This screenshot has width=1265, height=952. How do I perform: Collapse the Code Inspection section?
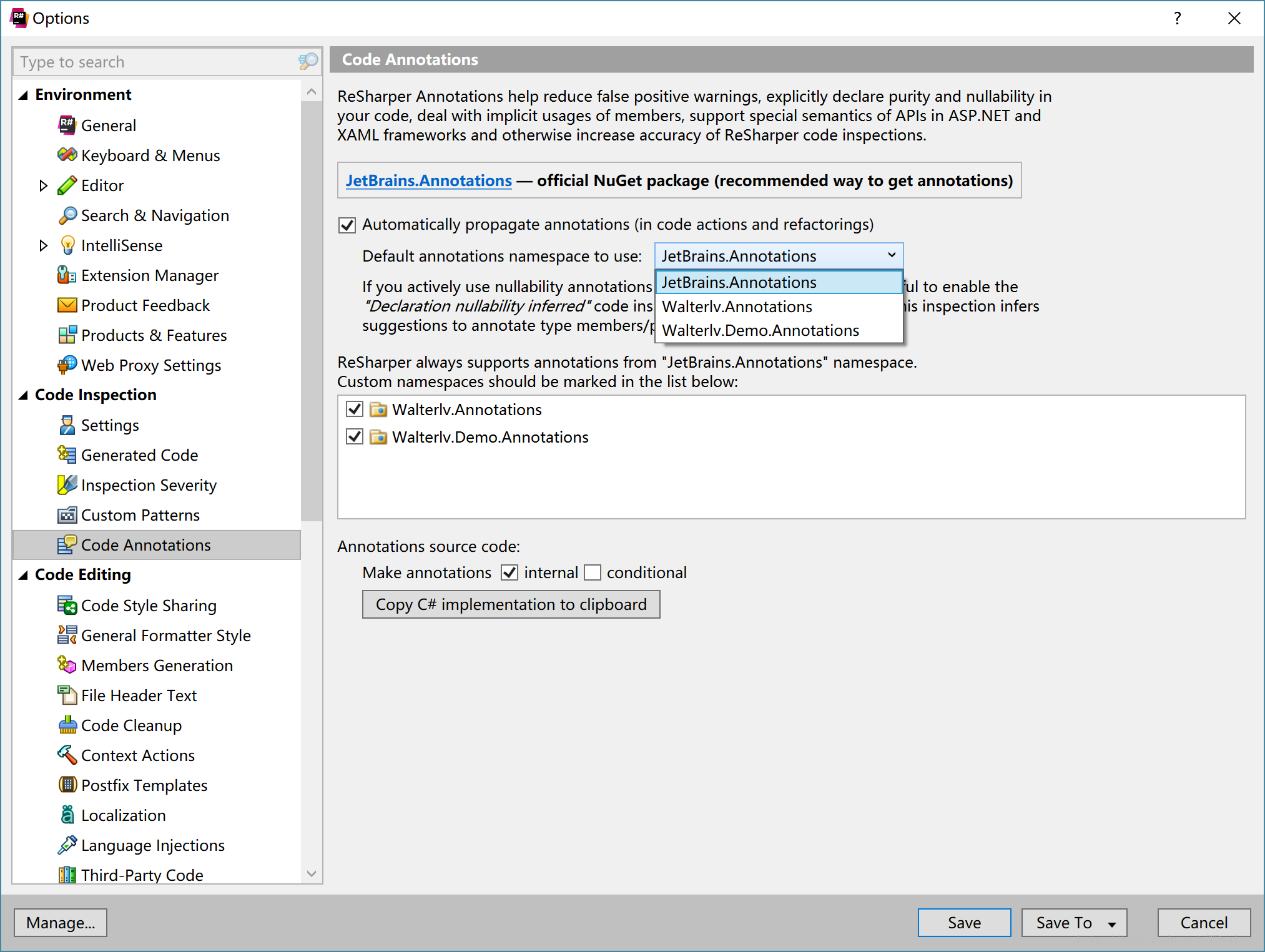[x=24, y=395]
